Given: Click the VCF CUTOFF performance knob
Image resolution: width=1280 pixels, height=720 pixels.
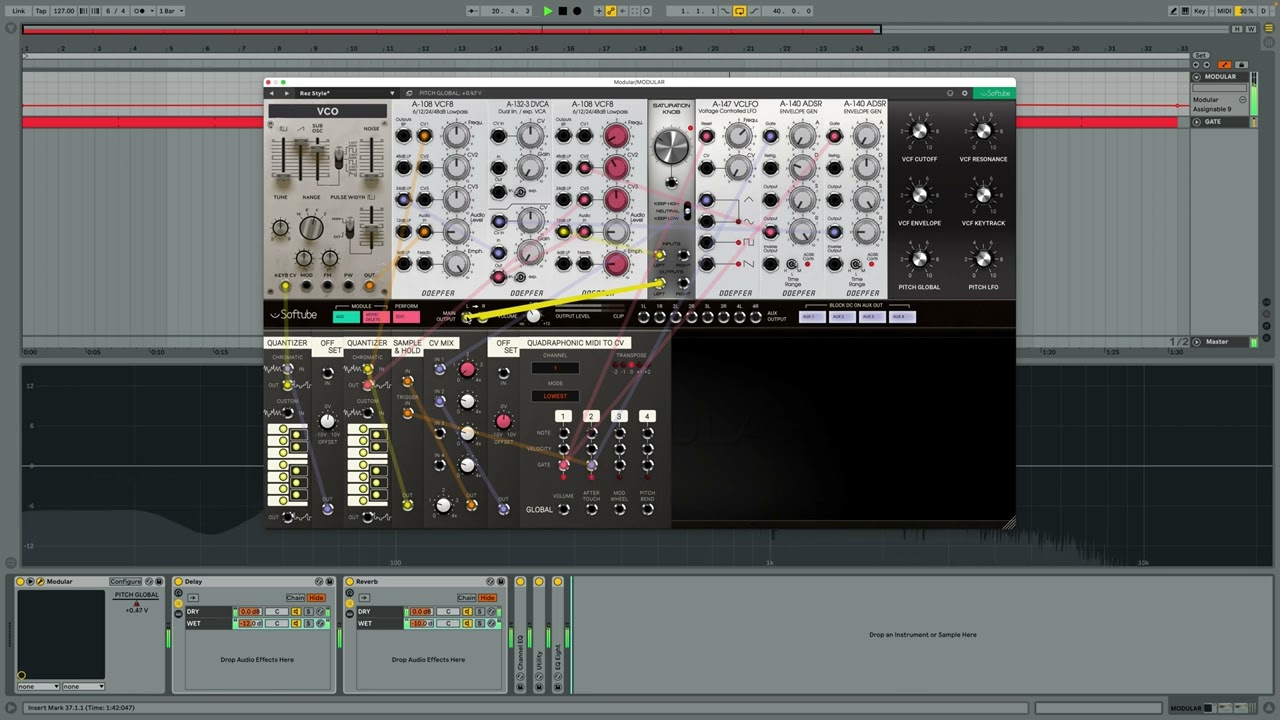Looking at the screenshot, I should coord(919,133).
